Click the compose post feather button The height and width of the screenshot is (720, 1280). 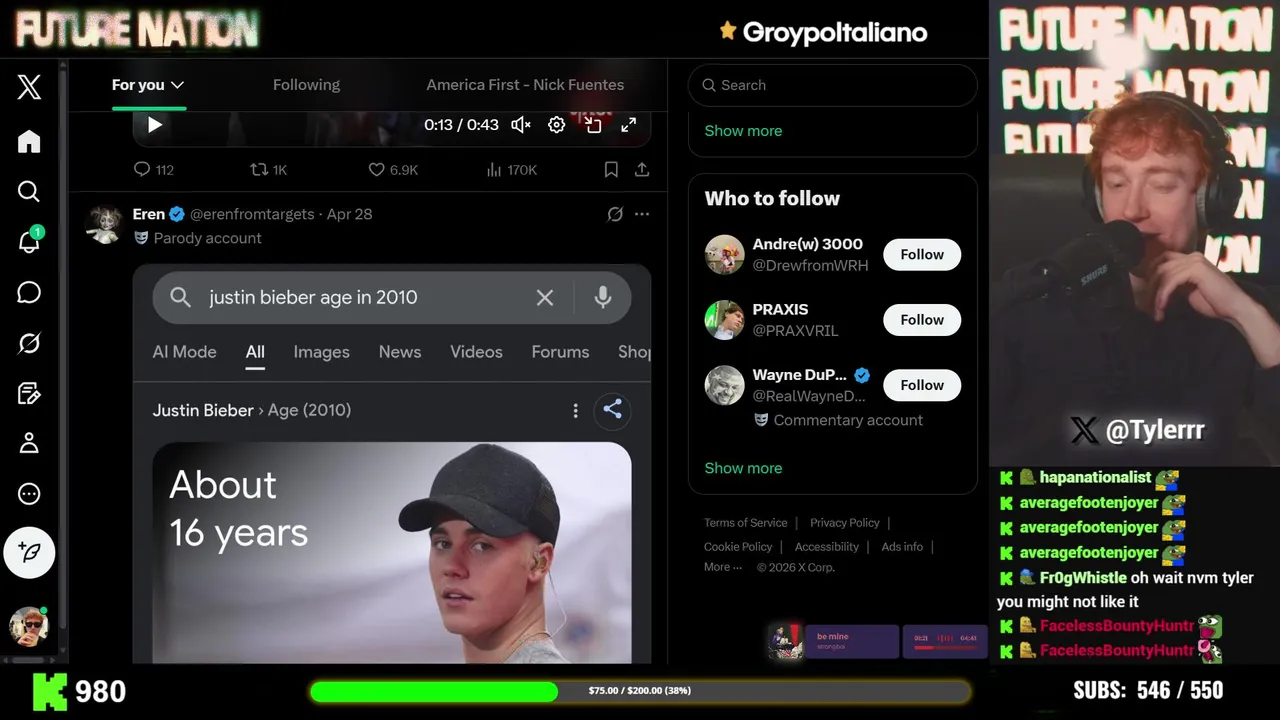(x=29, y=552)
